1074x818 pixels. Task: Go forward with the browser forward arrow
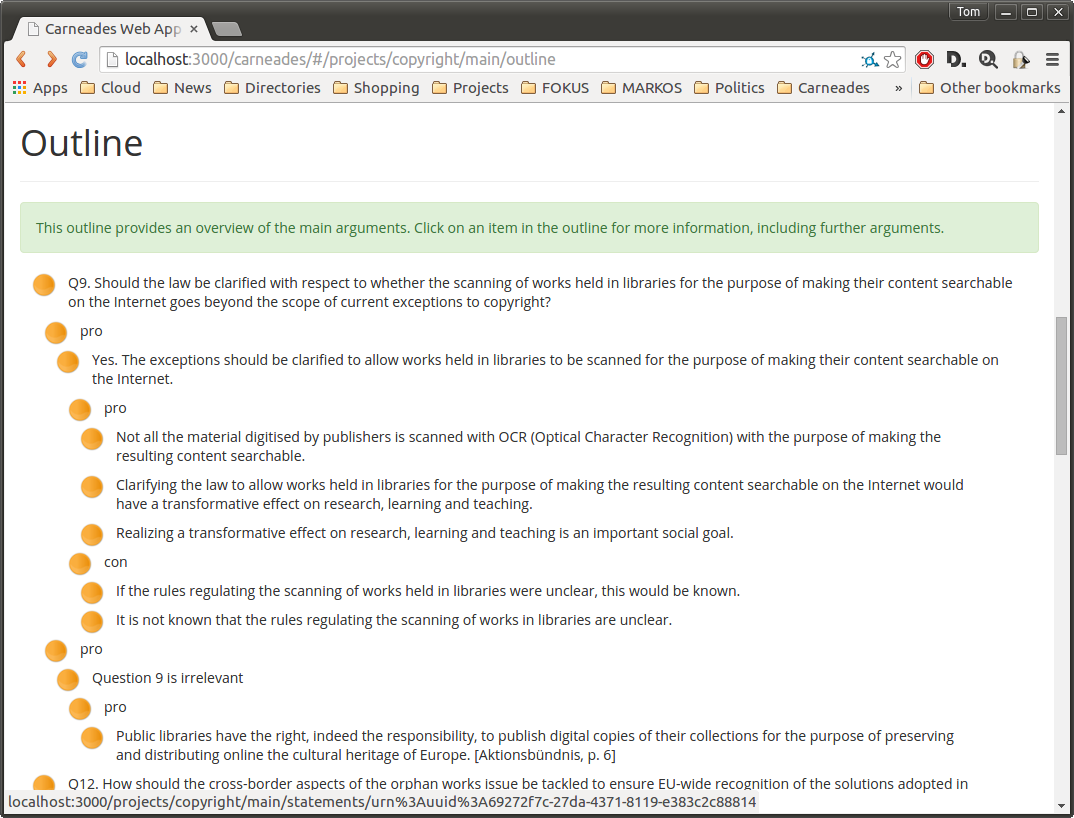point(51,60)
